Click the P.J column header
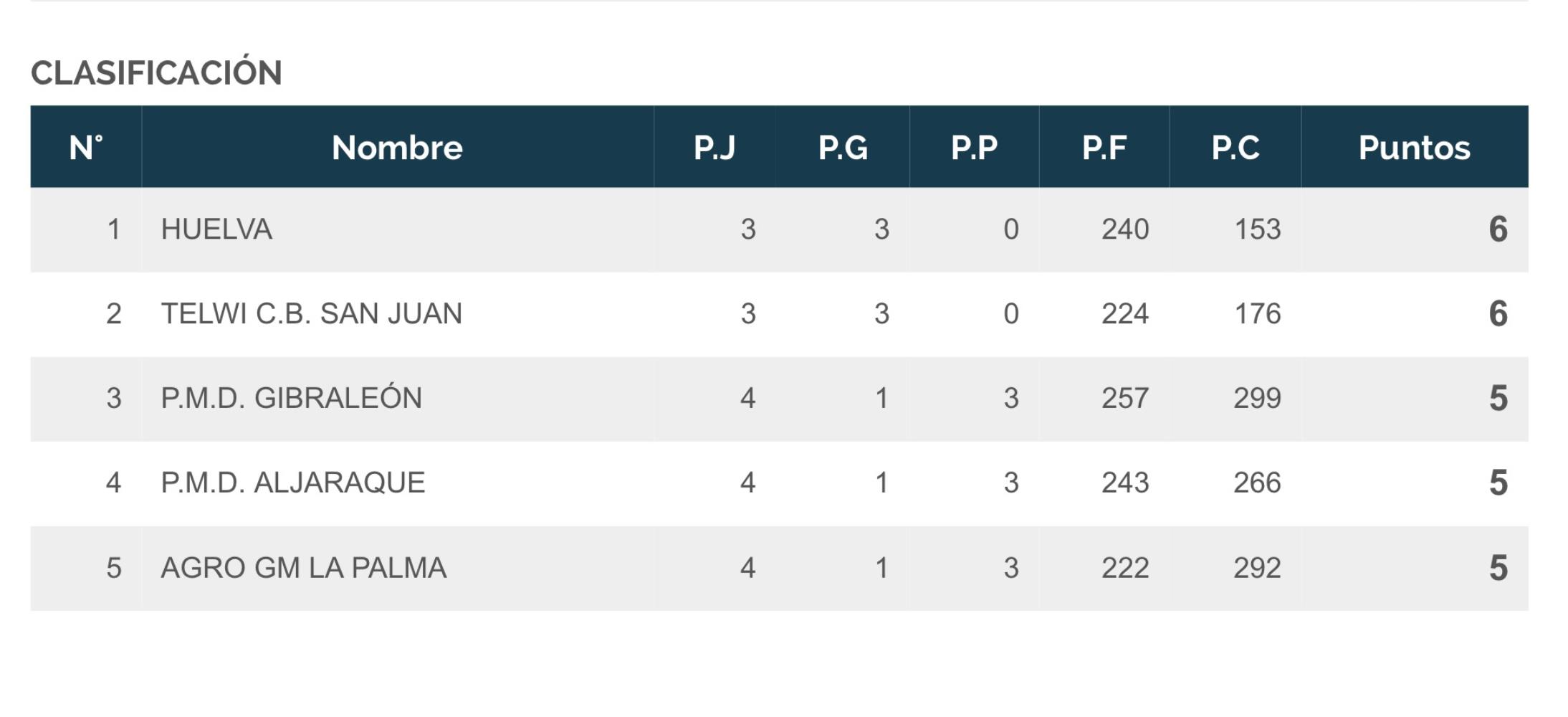The height and width of the screenshot is (717, 1568). [714, 148]
